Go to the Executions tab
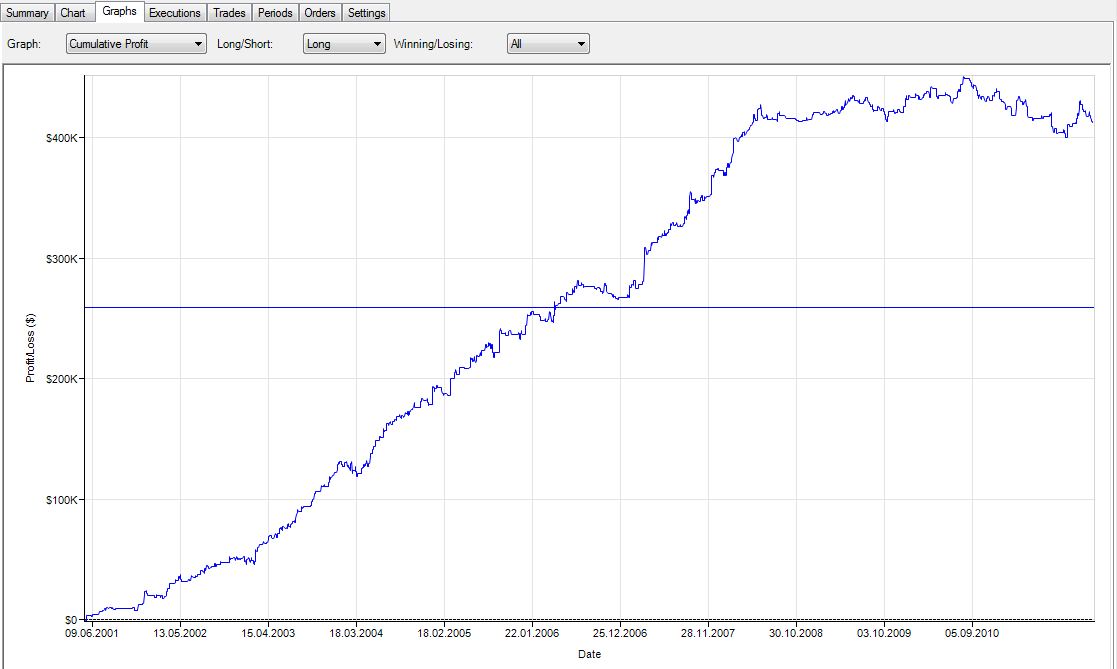Screen dimensions: 1117x669 175,13
